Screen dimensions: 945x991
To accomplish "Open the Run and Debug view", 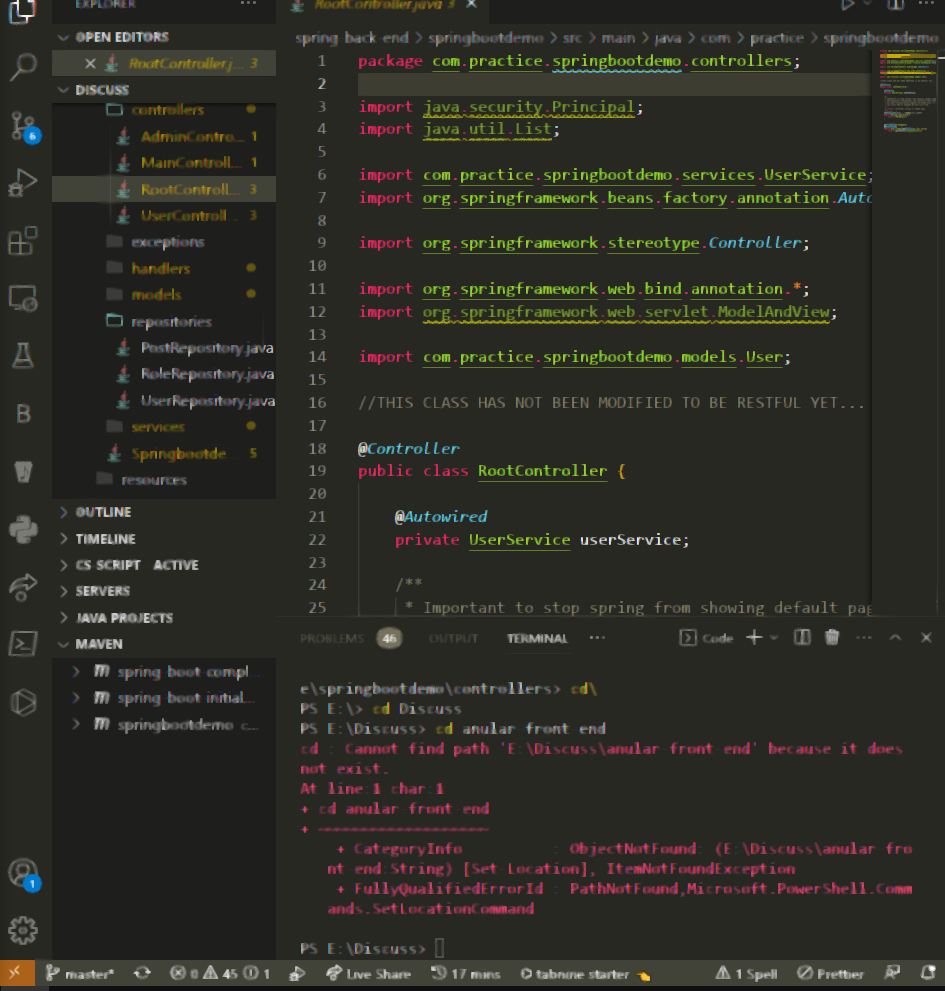I will click(x=23, y=183).
